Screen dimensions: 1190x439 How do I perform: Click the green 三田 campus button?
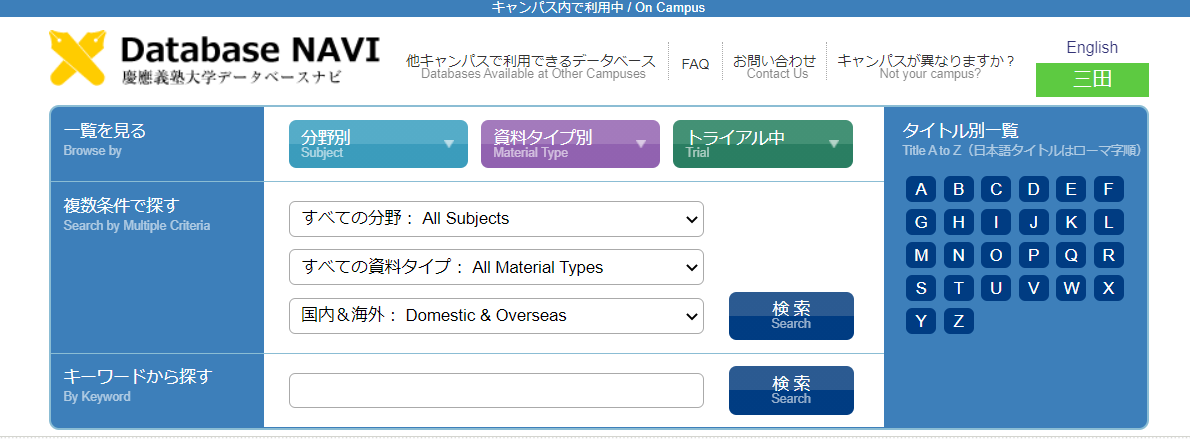pos(1092,80)
